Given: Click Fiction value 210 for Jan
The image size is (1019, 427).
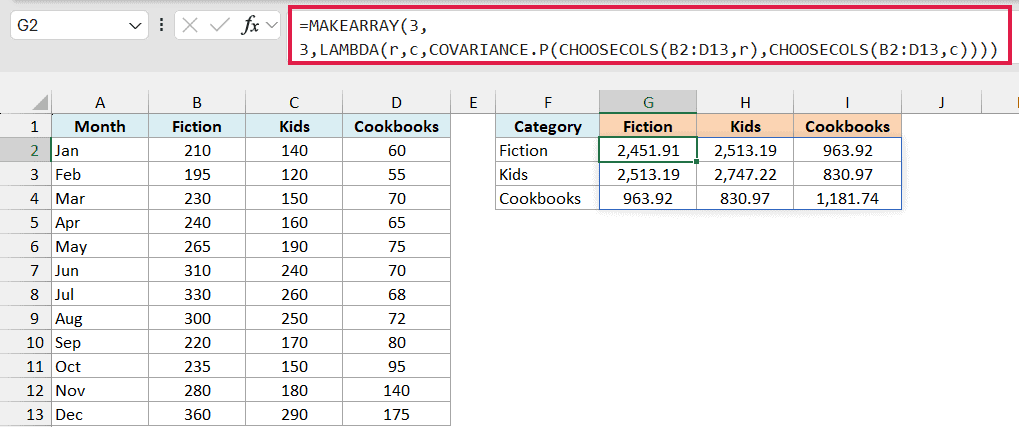Looking at the screenshot, I should click(x=197, y=150).
